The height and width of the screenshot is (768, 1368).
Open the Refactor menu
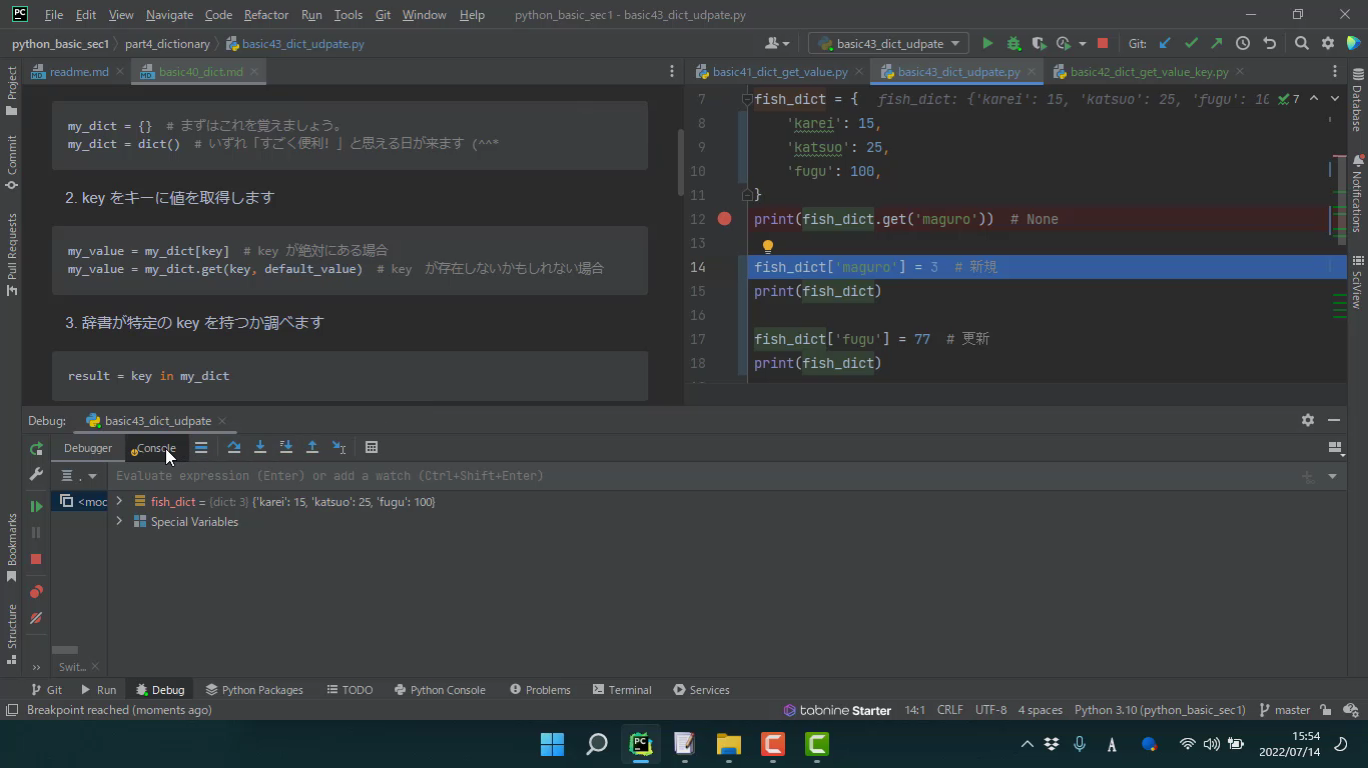click(x=265, y=15)
